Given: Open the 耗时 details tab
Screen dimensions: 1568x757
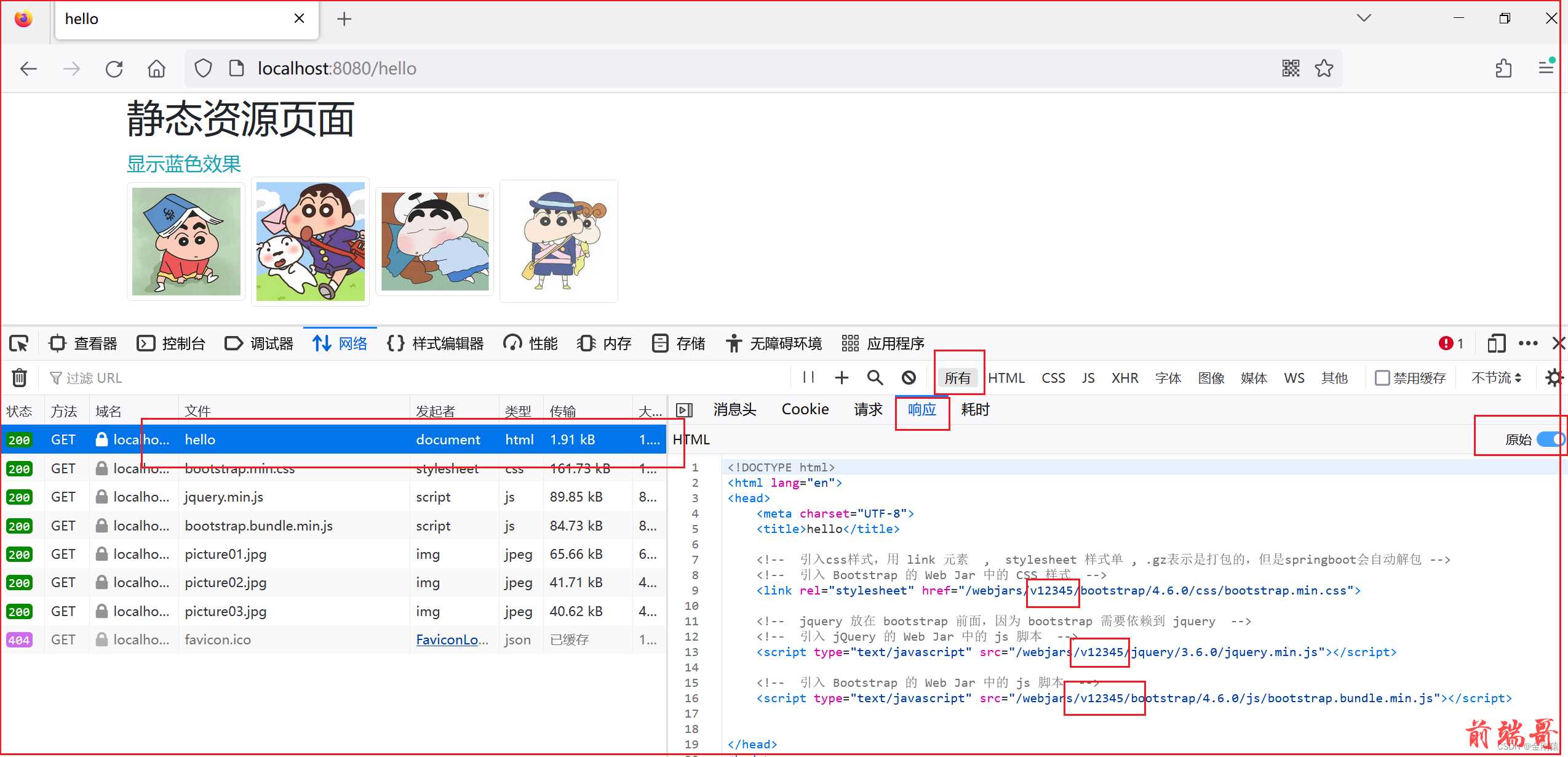Looking at the screenshot, I should point(975,410).
